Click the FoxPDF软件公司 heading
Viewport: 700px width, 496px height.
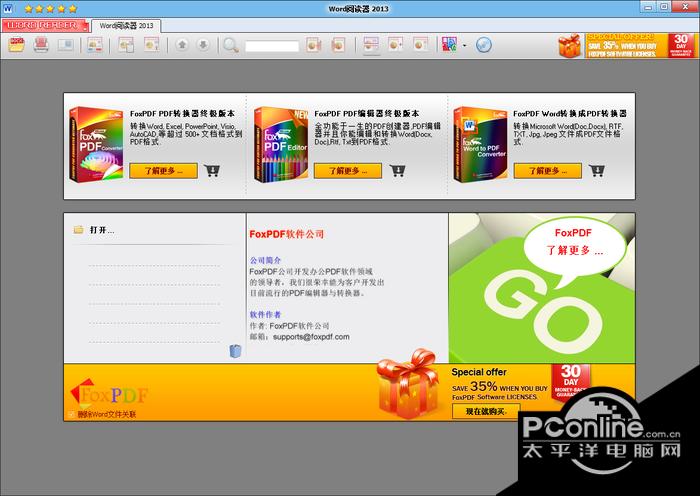click(x=287, y=234)
